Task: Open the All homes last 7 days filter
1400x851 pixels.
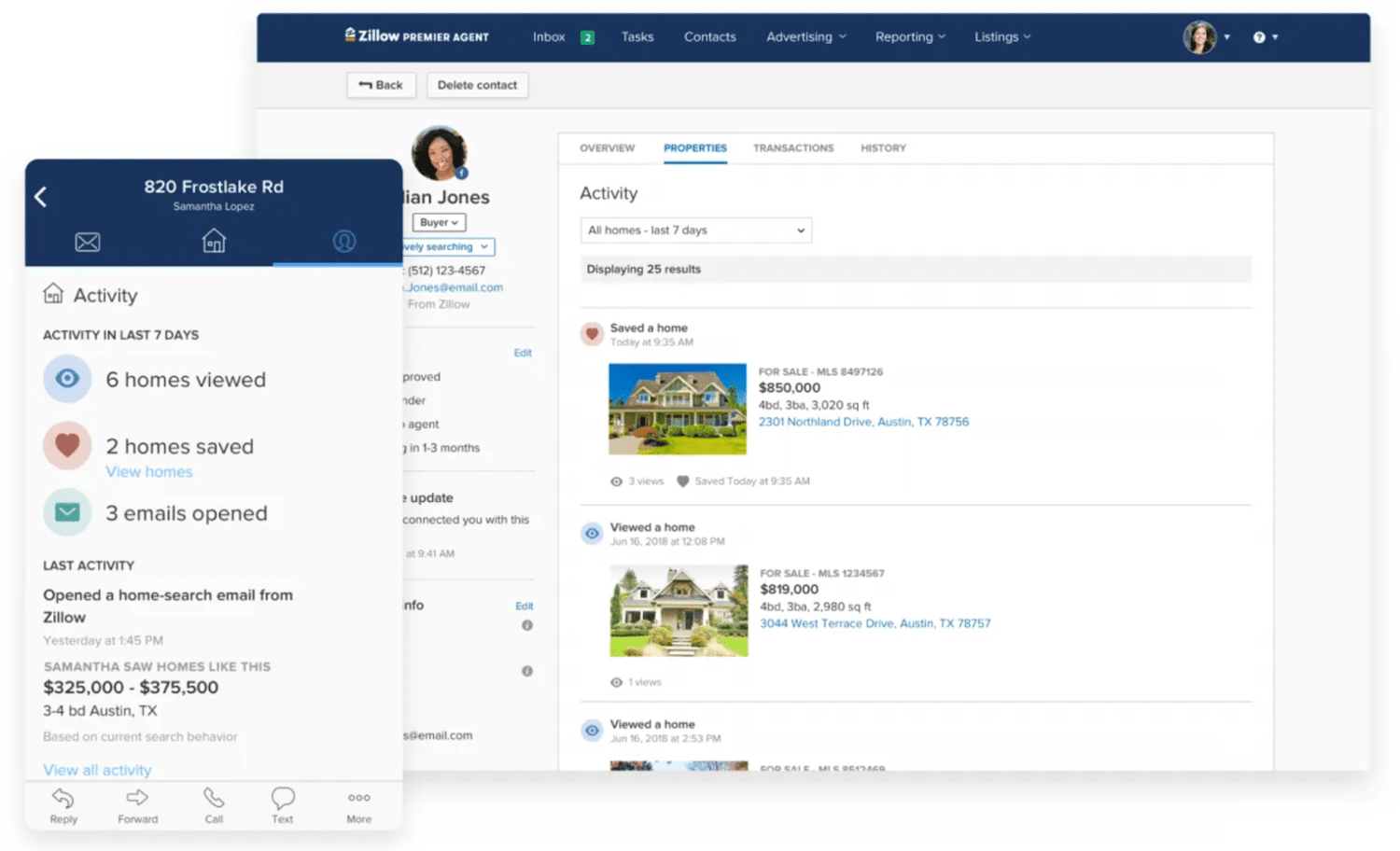Action: tap(695, 230)
